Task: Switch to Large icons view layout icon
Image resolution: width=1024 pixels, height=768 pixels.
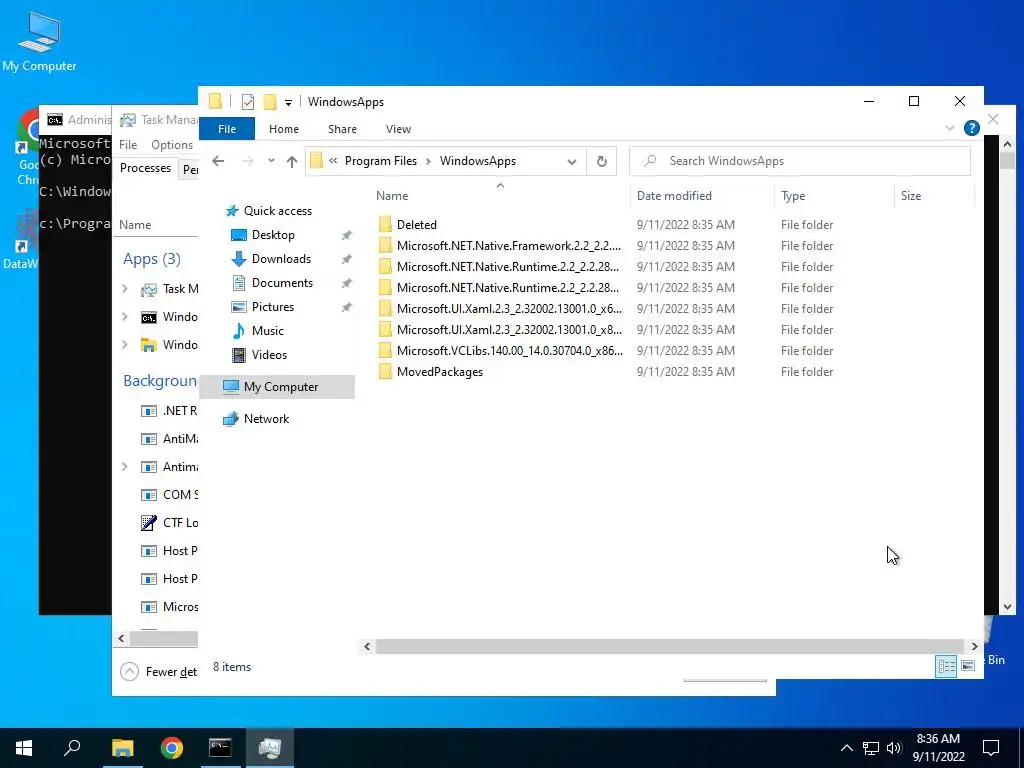Action: (x=968, y=665)
